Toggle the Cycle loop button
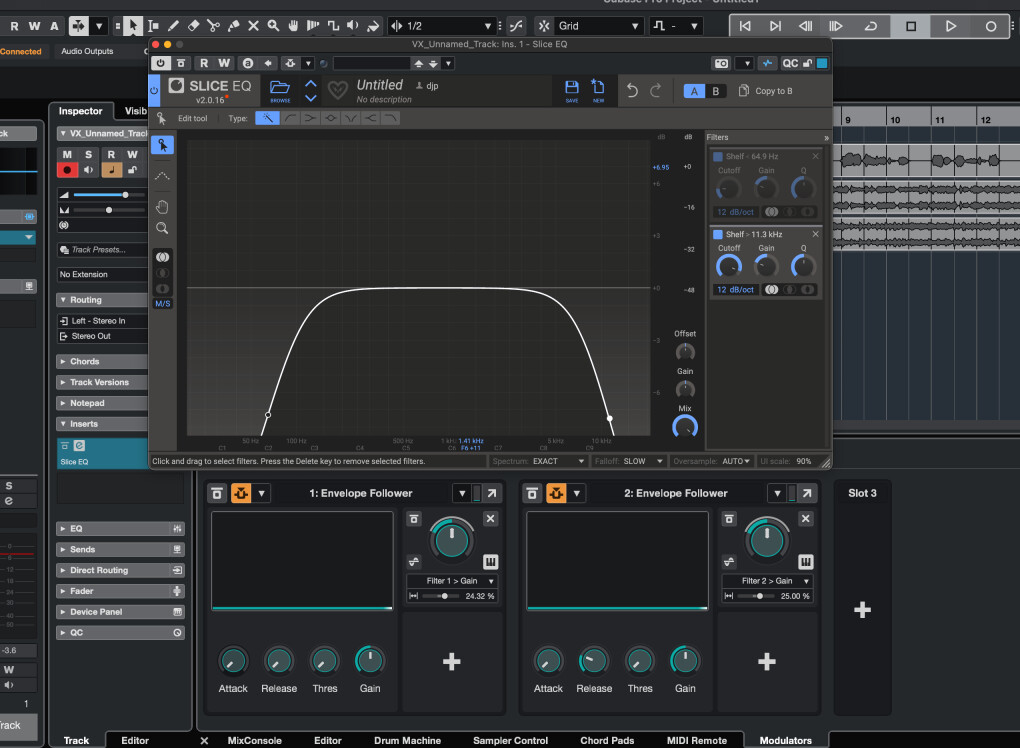The width and height of the screenshot is (1020, 748). coord(870,26)
